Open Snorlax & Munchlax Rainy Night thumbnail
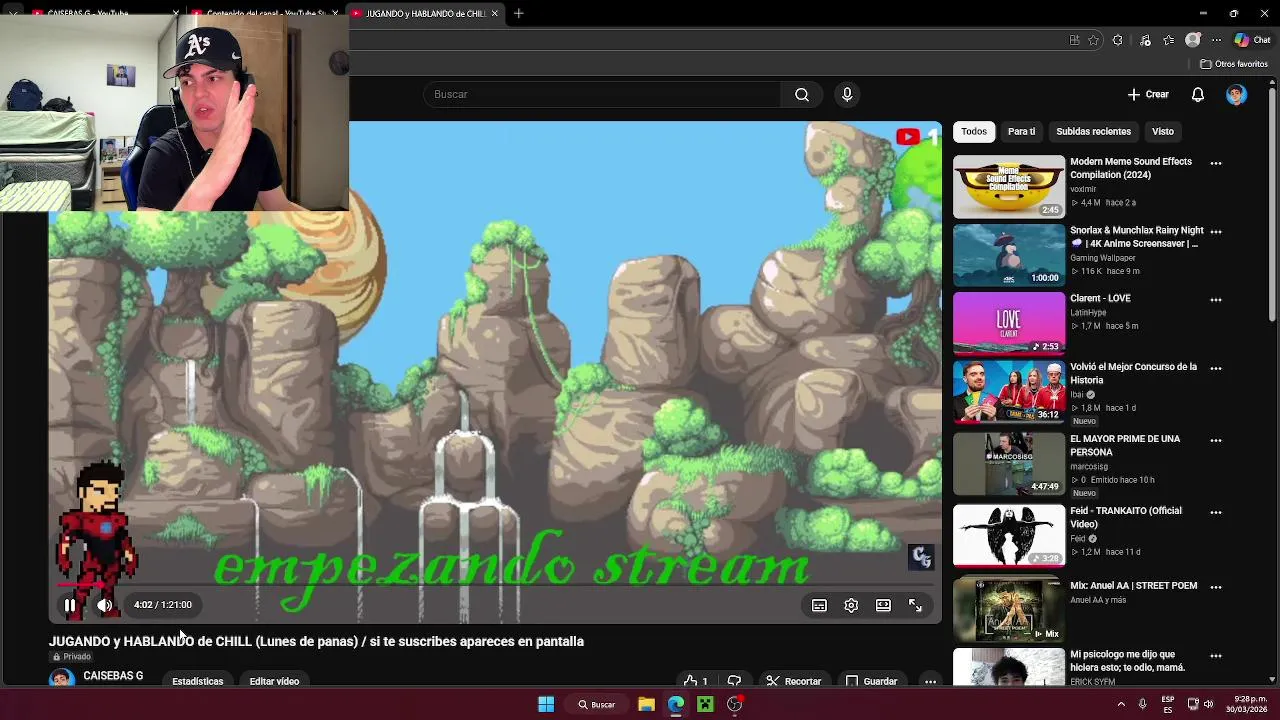The image size is (1280, 720). tap(1009, 255)
